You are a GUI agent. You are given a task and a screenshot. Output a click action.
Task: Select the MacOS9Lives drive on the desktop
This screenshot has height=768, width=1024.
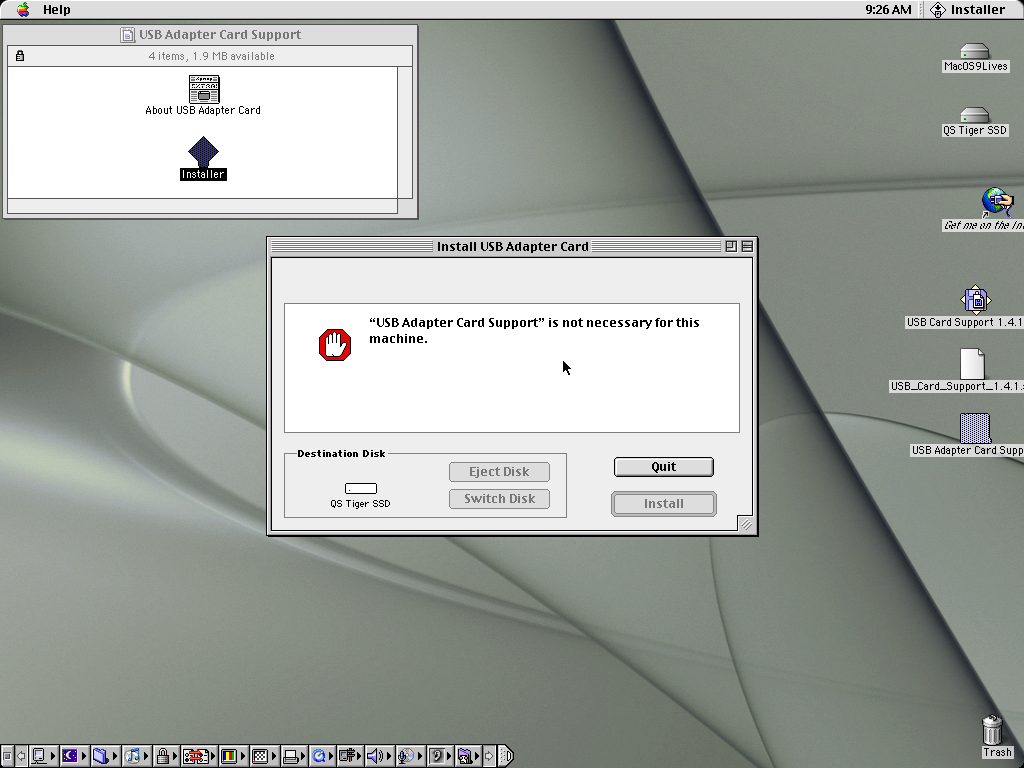[975, 57]
